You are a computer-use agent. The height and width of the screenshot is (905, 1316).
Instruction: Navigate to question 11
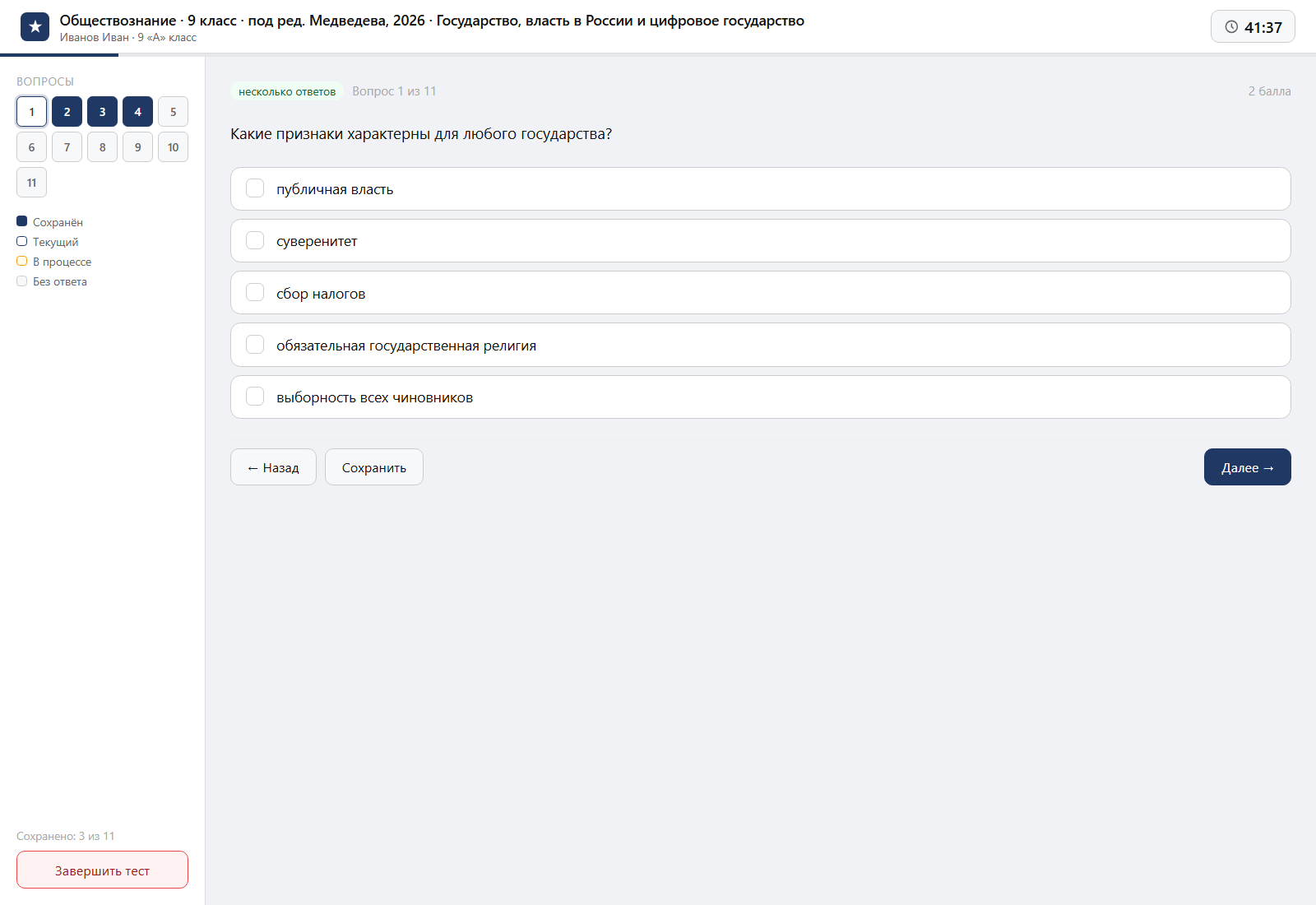tap(31, 183)
